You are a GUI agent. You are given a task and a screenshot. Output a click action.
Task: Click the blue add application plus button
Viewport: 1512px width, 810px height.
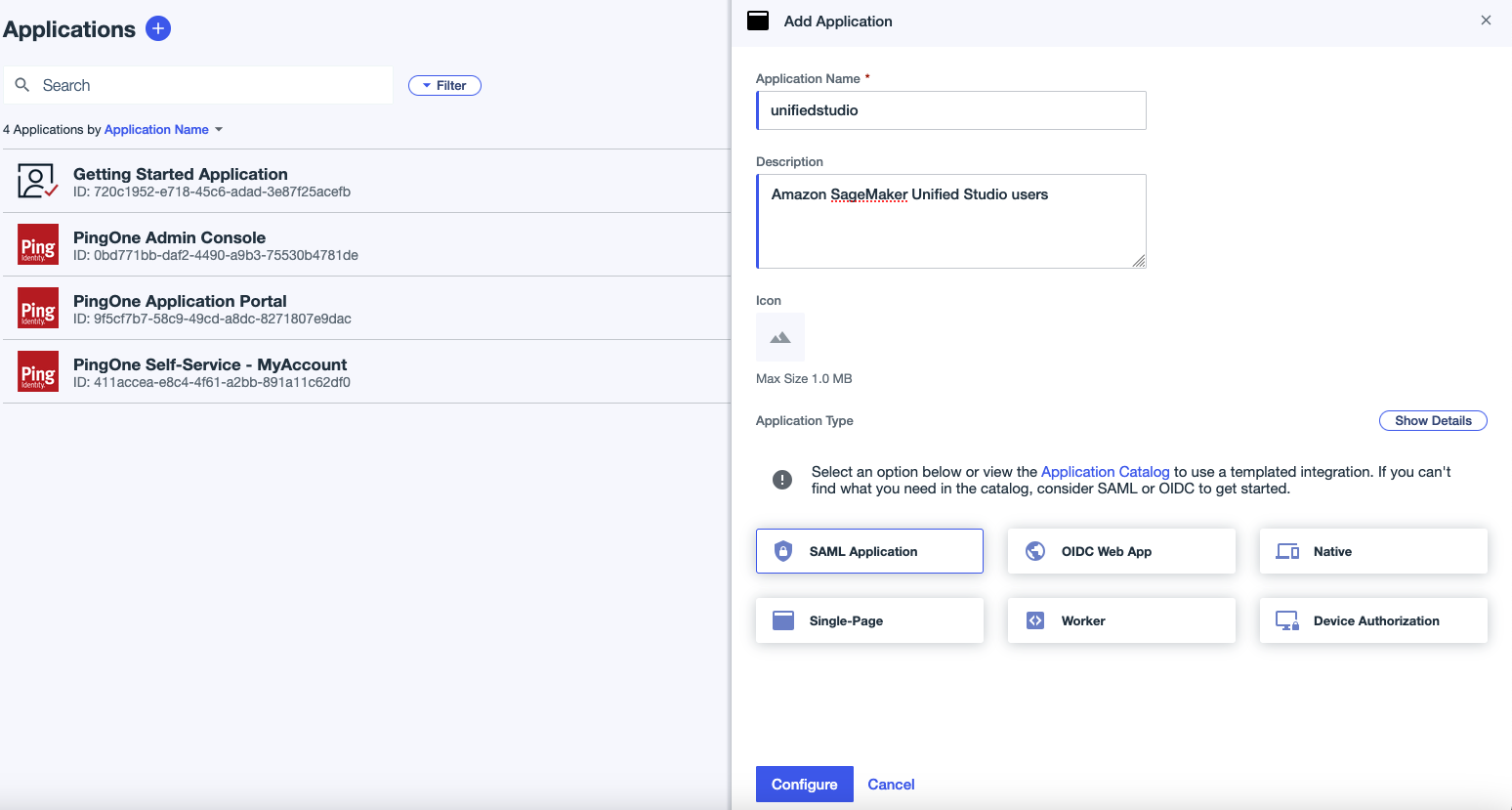(x=157, y=28)
